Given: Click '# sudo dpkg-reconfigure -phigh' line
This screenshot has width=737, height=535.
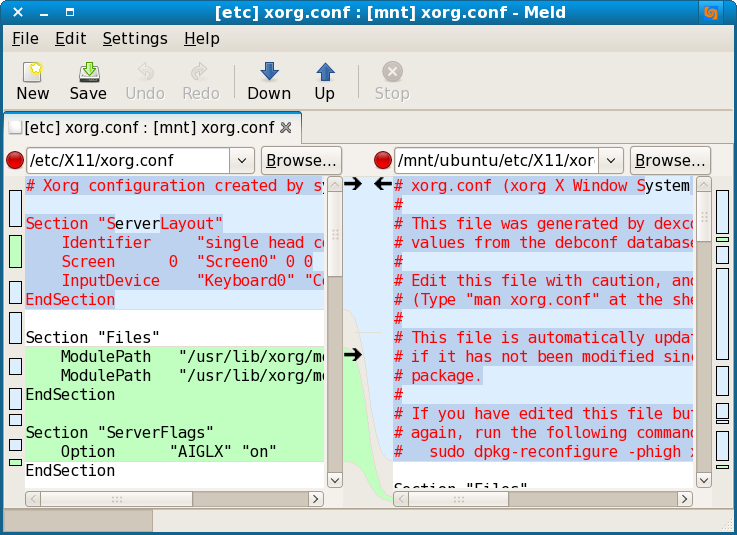Looking at the screenshot, I should pos(543,451).
